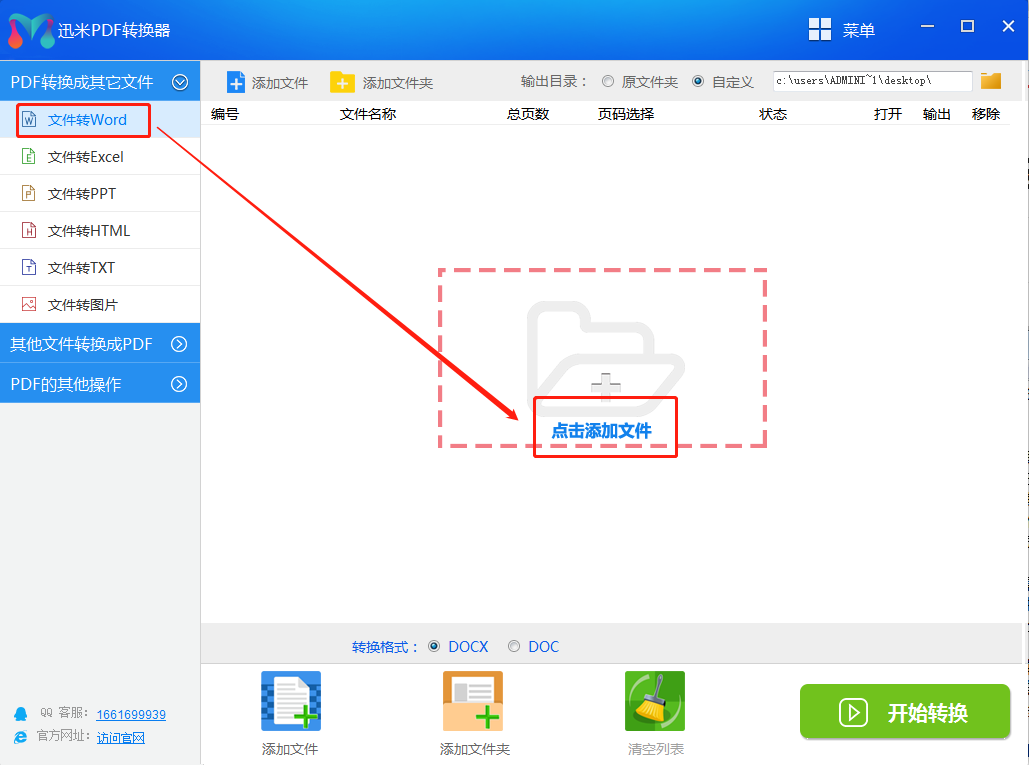Open the 访问官网 official website link
This screenshot has width=1029, height=765.
(x=120, y=737)
